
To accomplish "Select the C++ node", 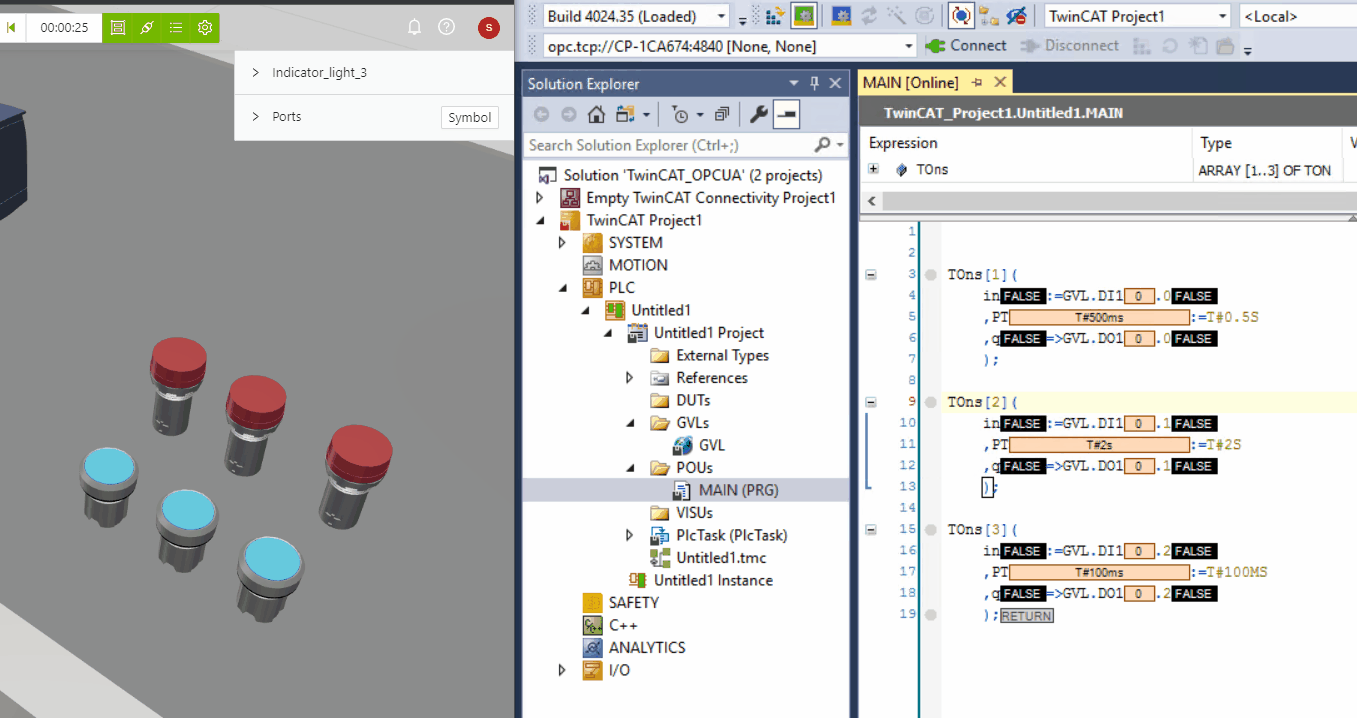I will tap(623, 625).
